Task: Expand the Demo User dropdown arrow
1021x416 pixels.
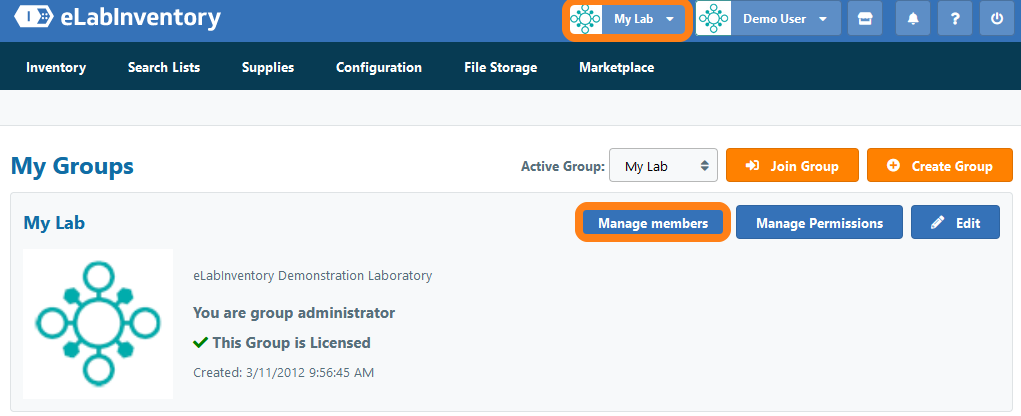Action: coord(822,19)
